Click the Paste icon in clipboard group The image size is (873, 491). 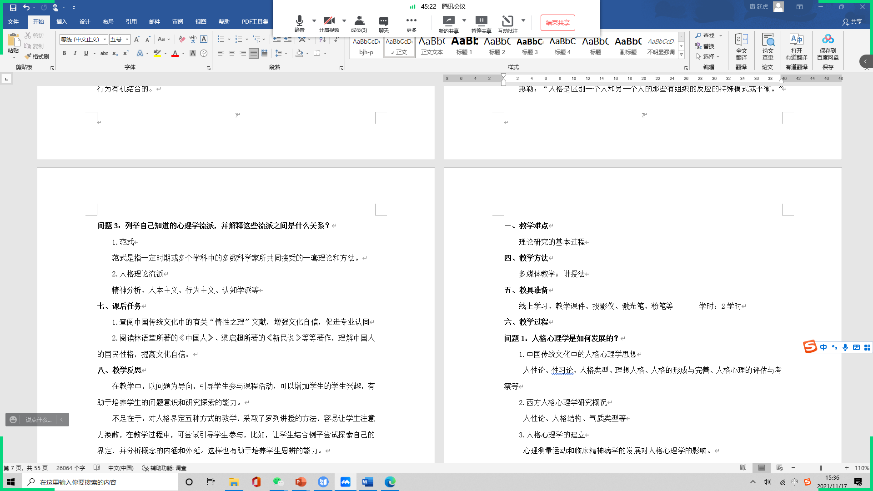point(13,45)
